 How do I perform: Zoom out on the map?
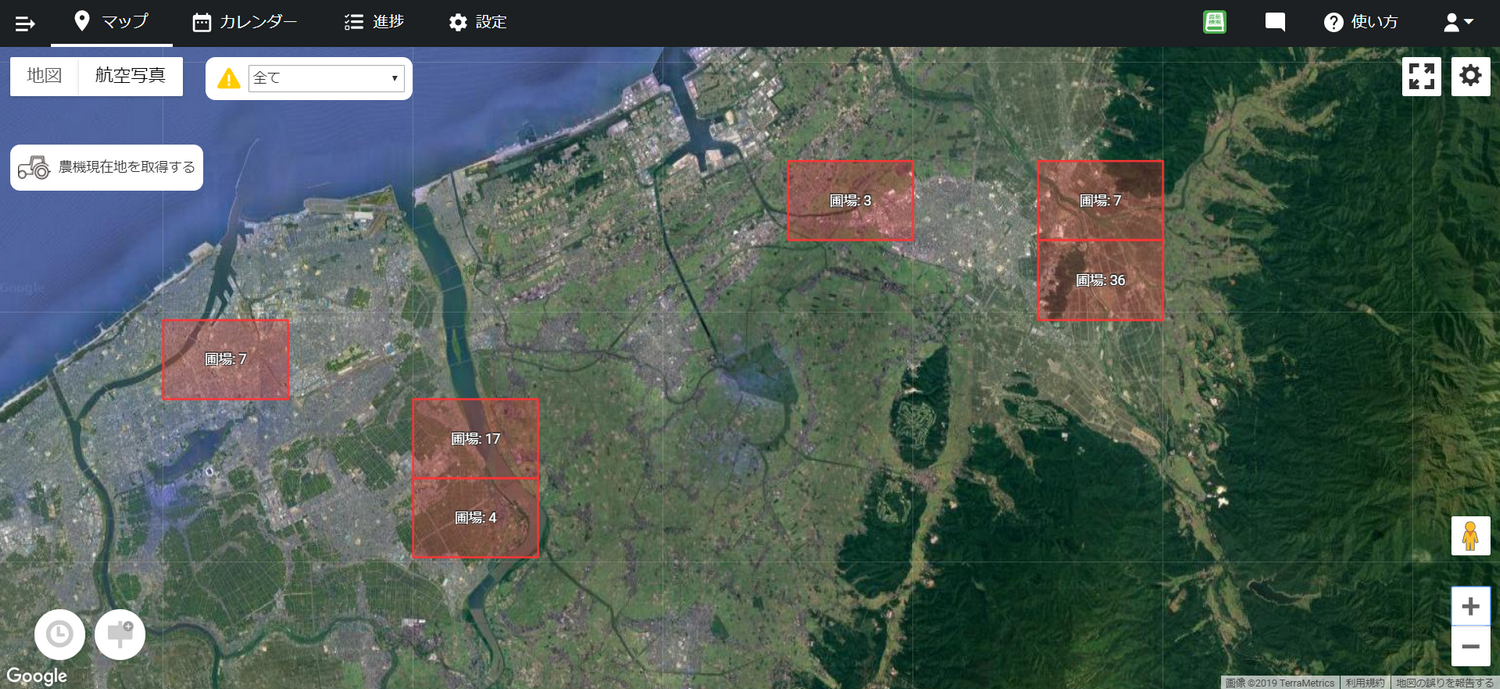[x=1470, y=646]
